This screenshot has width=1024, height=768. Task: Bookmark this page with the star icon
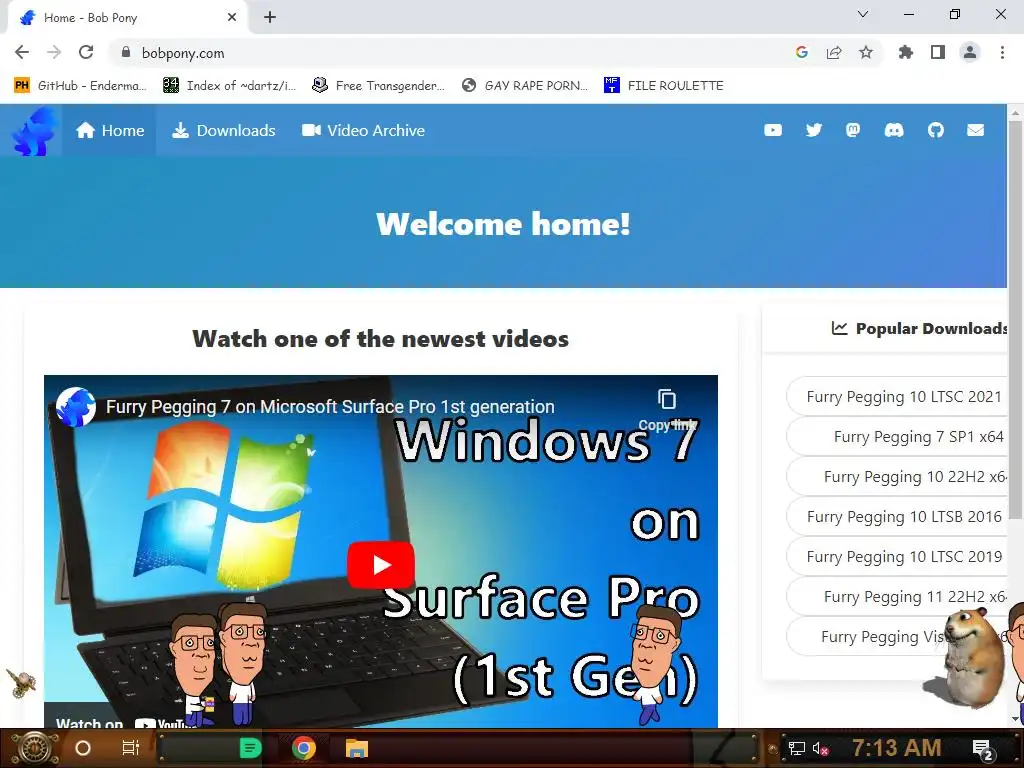(866, 52)
